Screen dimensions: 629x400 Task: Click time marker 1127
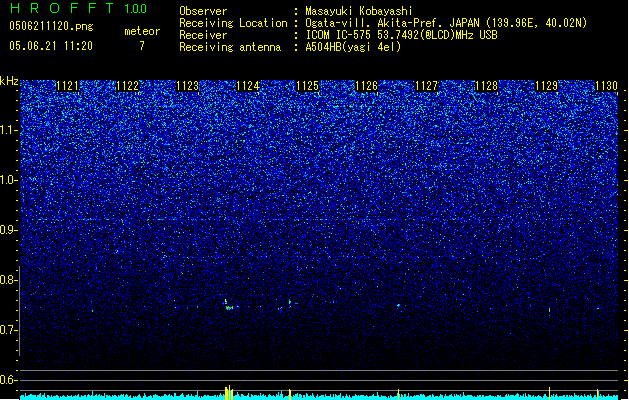point(426,86)
